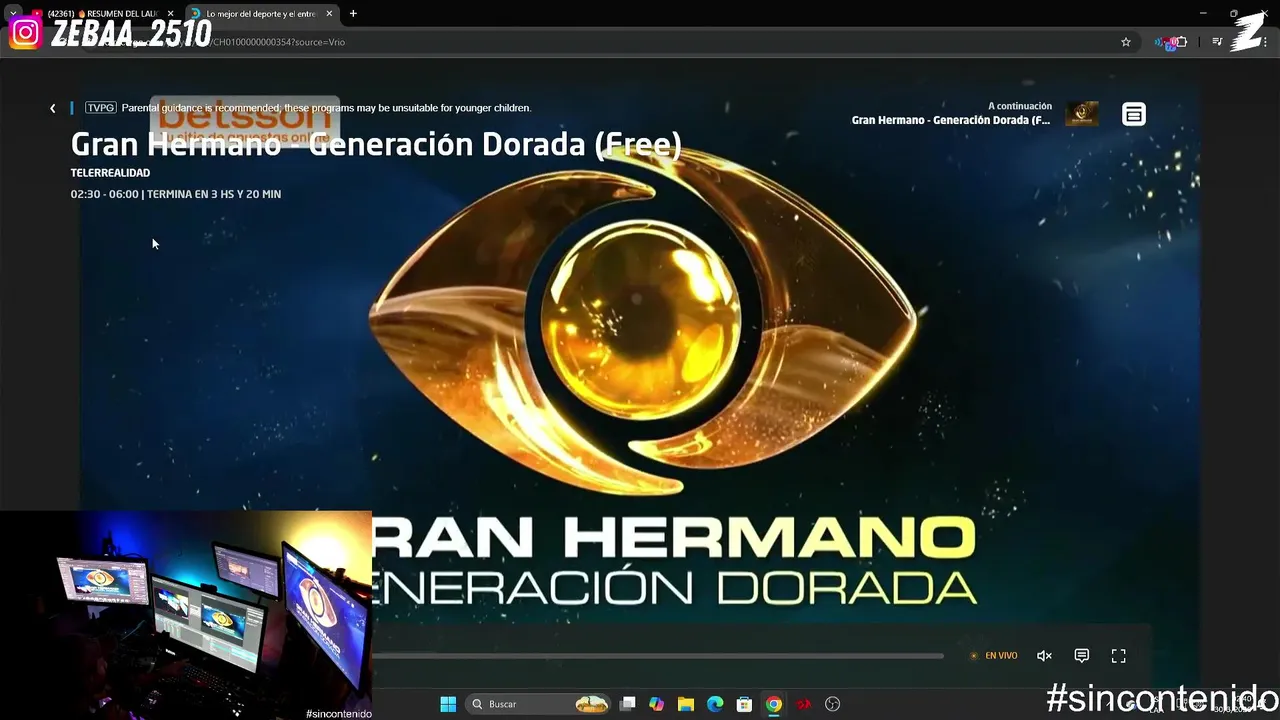Close the 'RESUMEN DEL LAU' tab

click(170, 14)
